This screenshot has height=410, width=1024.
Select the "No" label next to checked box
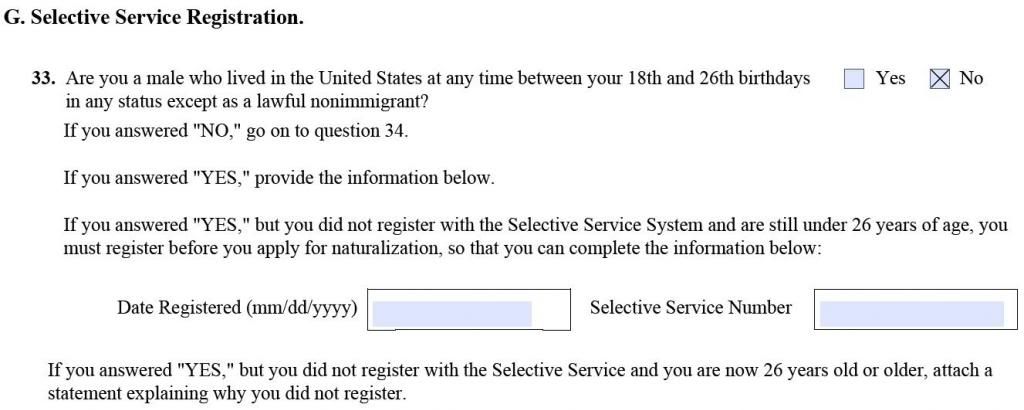(971, 78)
